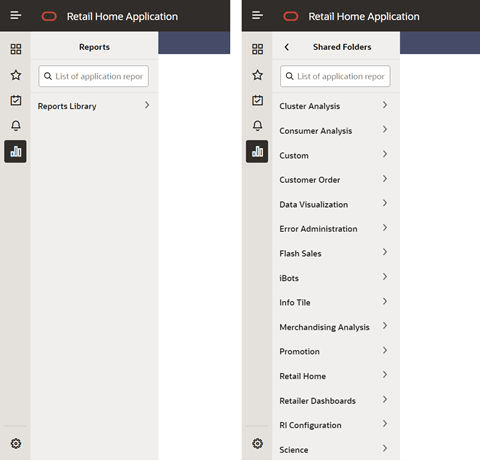Open Tasks calendar-check icon in right sidebar
This screenshot has height=460, width=480.
[257, 100]
